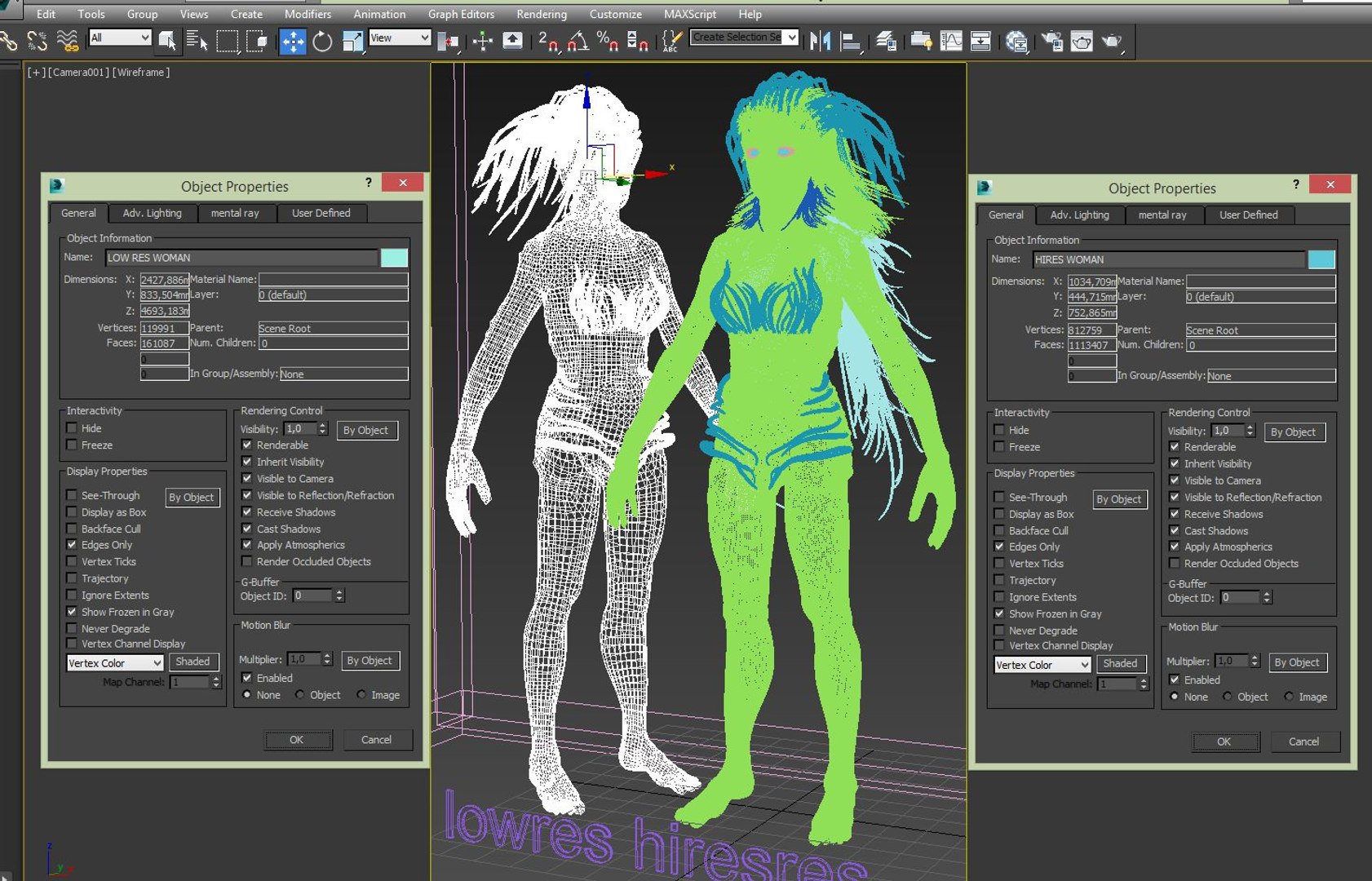Enable Backface Cull in HIRES WOMAN dialog
Image resolution: width=1372 pixels, height=881 pixels.
pyautogui.click(x=999, y=530)
